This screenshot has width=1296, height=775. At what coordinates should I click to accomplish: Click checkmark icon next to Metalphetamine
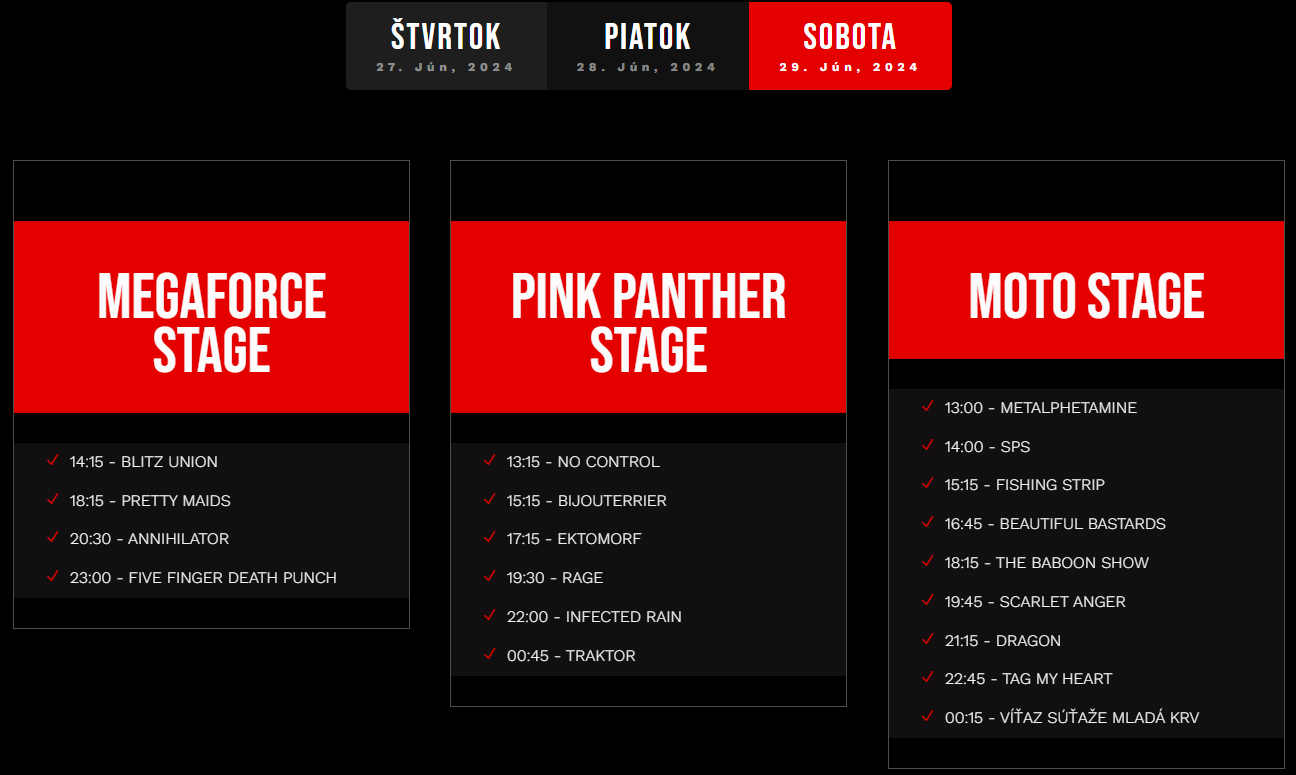pyautogui.click(x=928, y=406)
